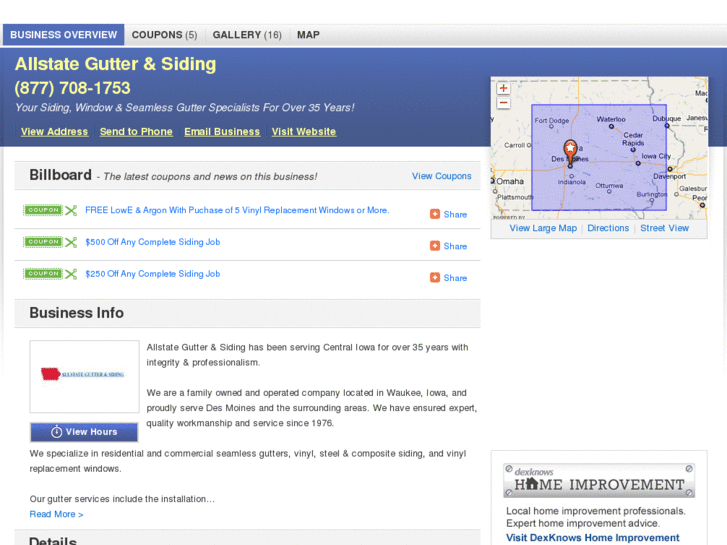727x545 pixels.
Task: Open the $250 Off Any Complete Siding Job coupon
Action: [153, 274]
